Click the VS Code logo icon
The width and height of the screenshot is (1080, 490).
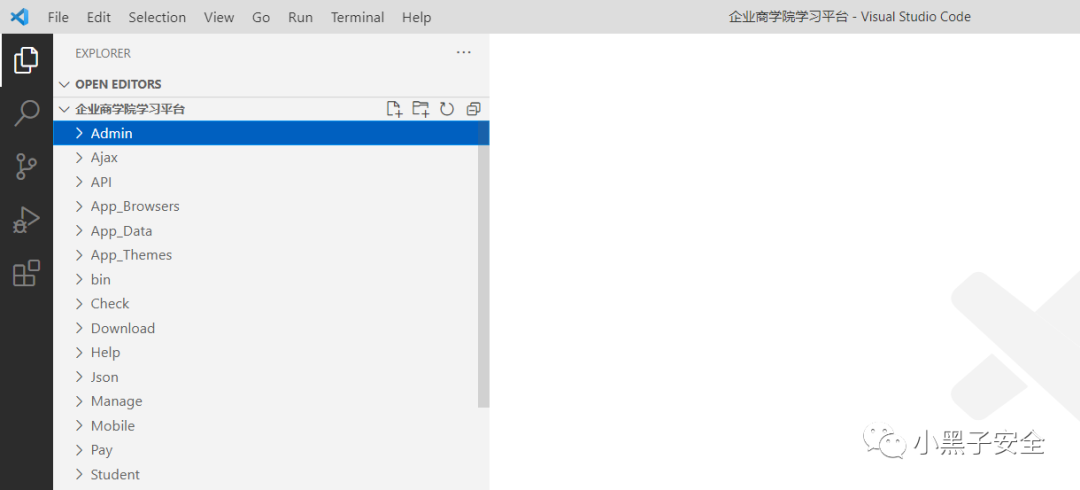[x=19, y=17]
